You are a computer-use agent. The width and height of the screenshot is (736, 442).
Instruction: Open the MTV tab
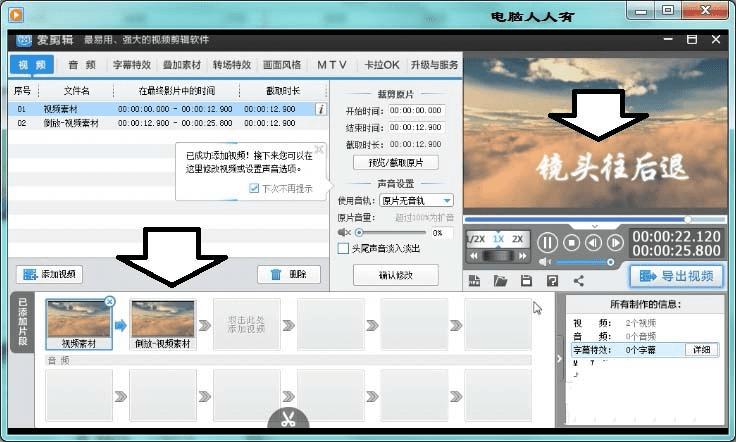(x=332, y=65)
